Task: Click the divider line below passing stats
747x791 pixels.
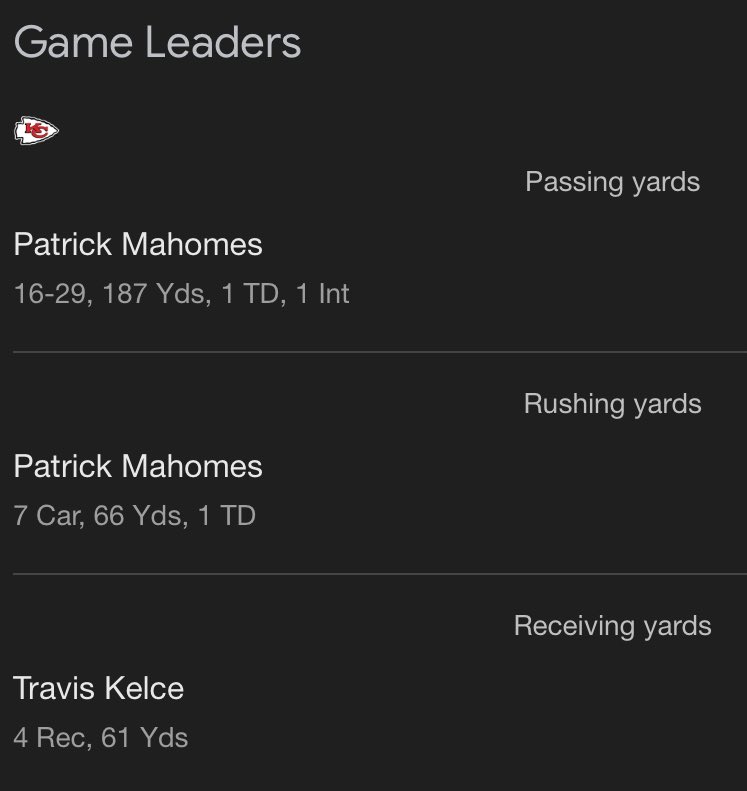Action: 380,352
